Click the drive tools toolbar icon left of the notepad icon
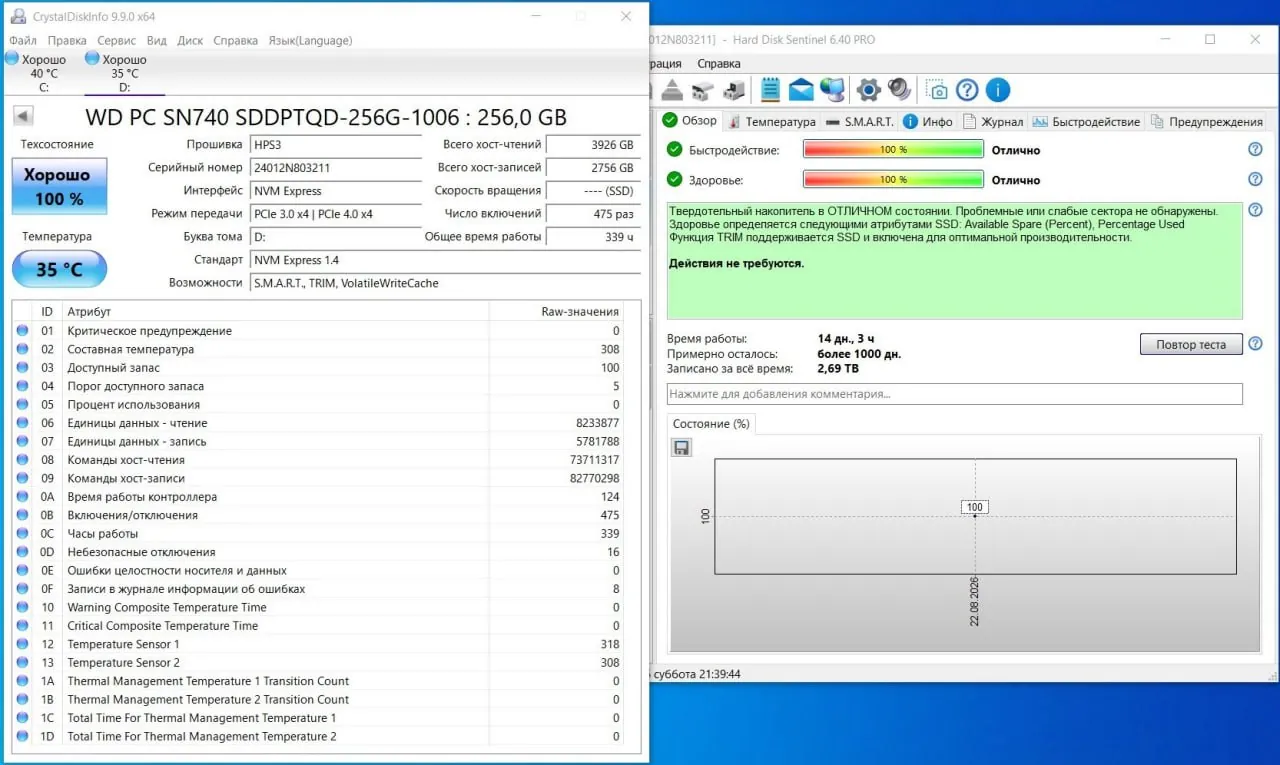 click(x=734, y=90)
